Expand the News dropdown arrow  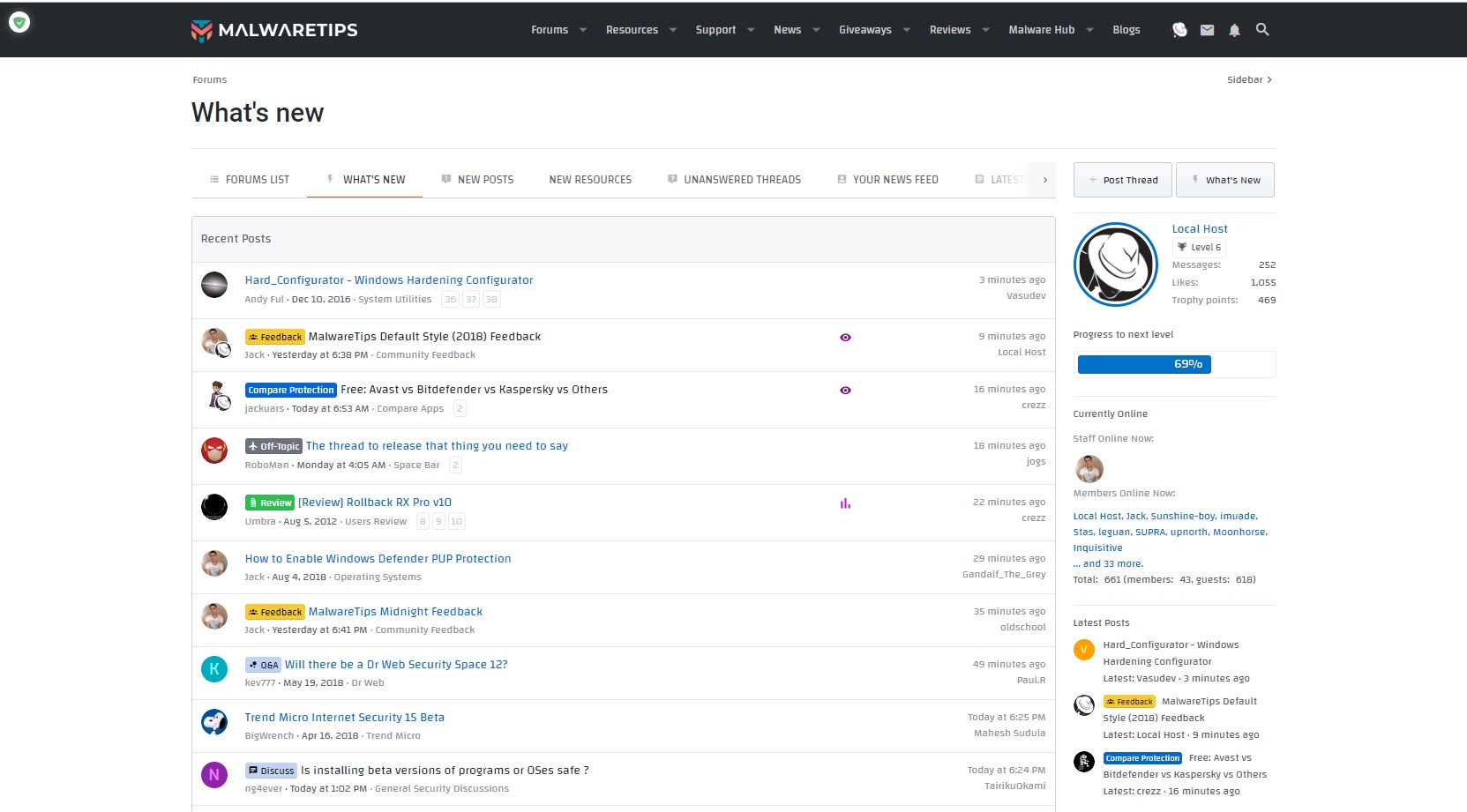816,30
